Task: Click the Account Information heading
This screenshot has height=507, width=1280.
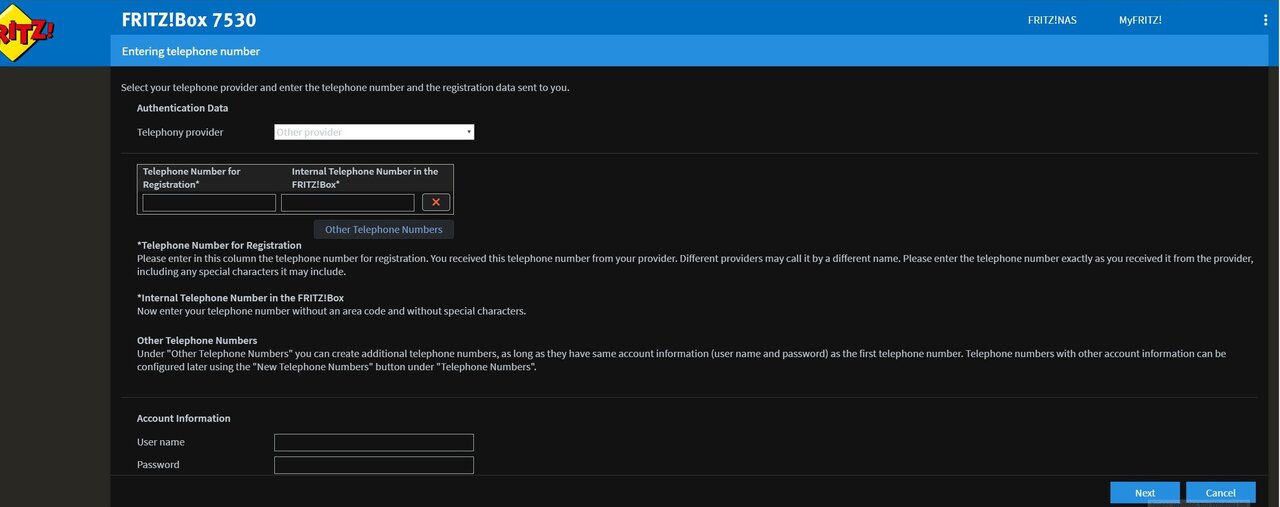Action: click(x=184, y=419)
